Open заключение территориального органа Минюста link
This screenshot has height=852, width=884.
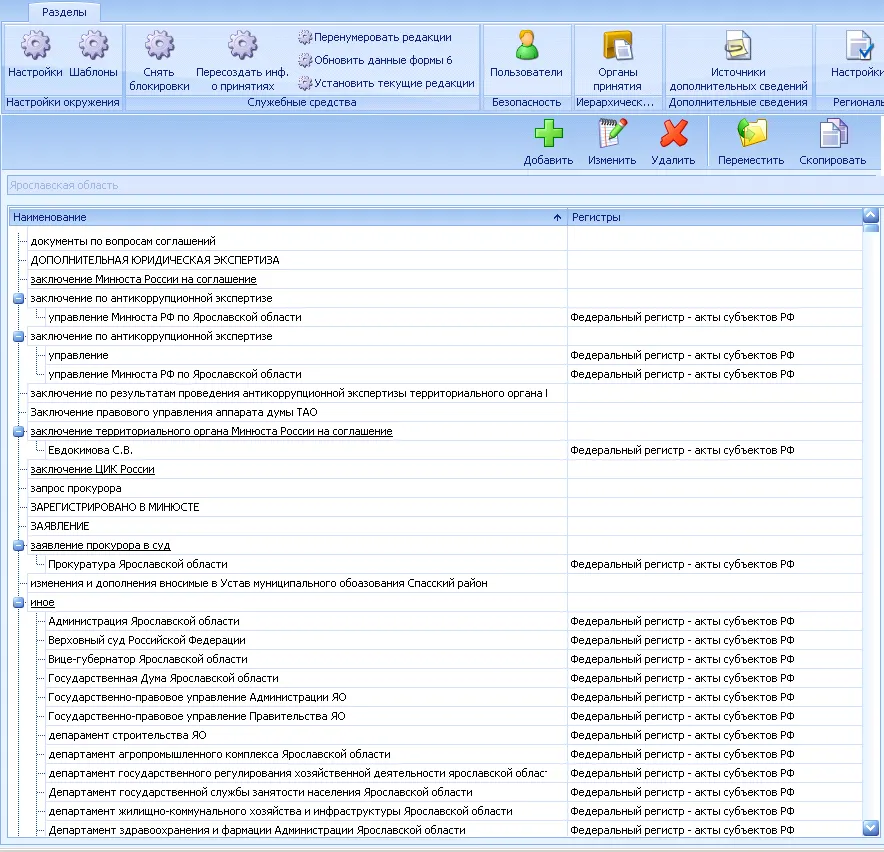pyautogui.click(x=211, y=431)
